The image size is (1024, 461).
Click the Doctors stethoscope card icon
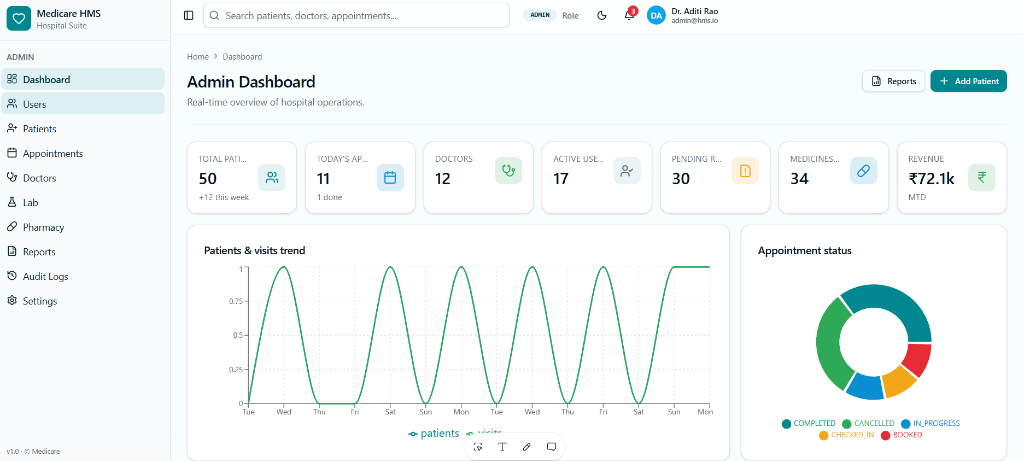pos(508,170)
